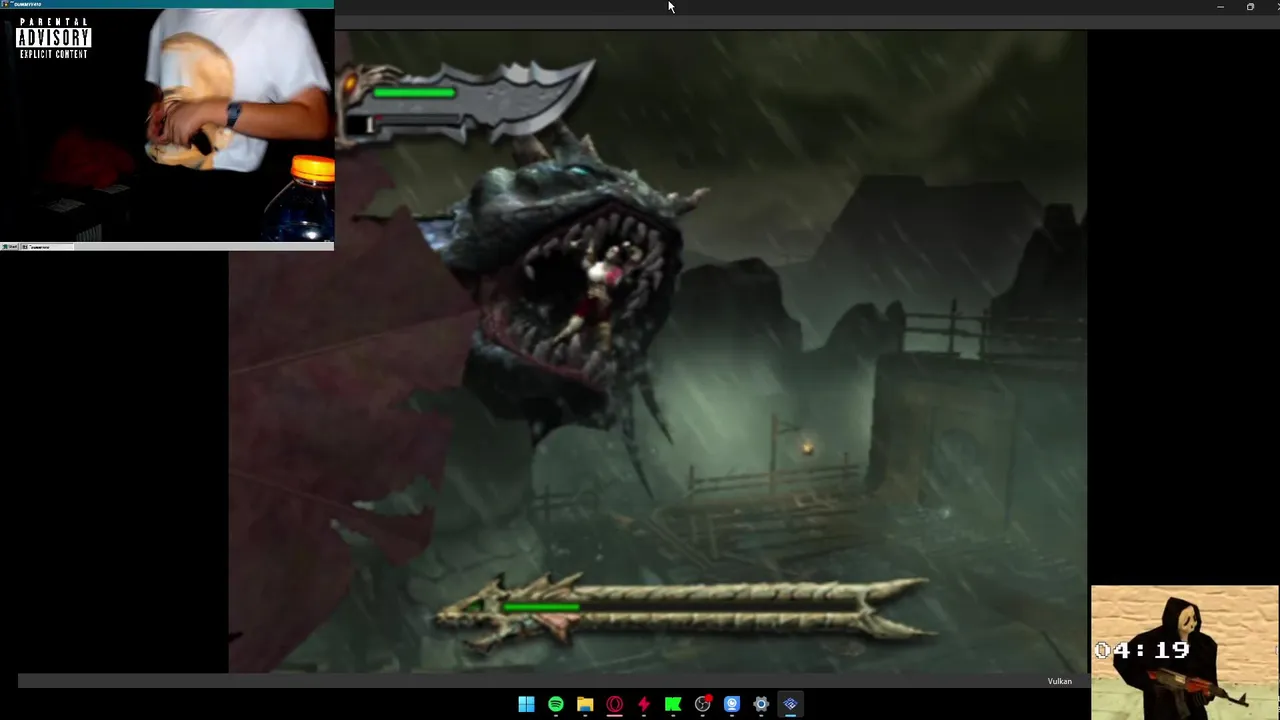Open the blue webcam app icon
This screenshot has height=720, width=1280.
click(x=732, y=704)
